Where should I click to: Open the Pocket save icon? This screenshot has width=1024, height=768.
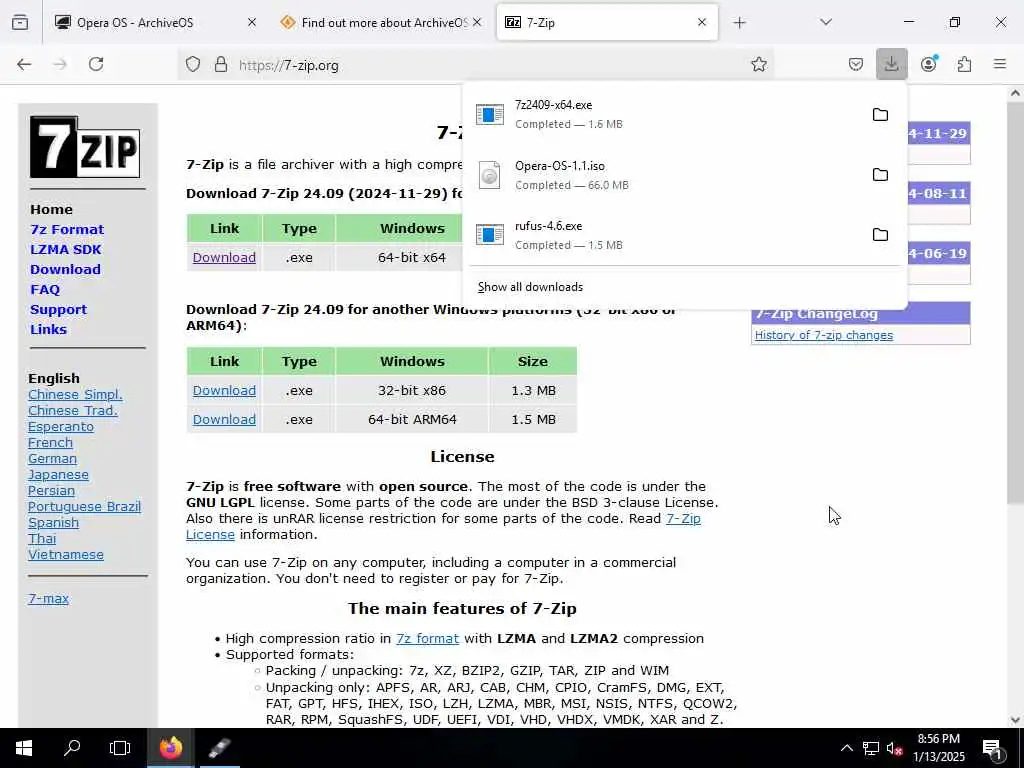(x=856, y=64)
